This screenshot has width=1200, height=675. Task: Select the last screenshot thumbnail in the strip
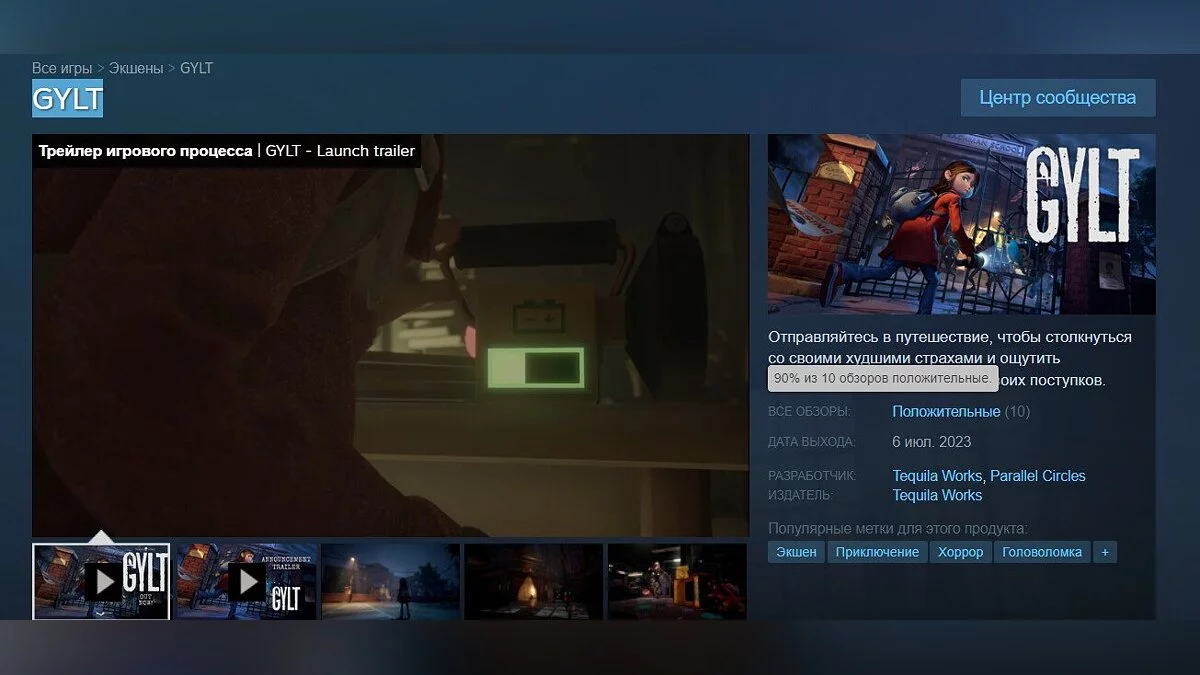pos(677,581)
